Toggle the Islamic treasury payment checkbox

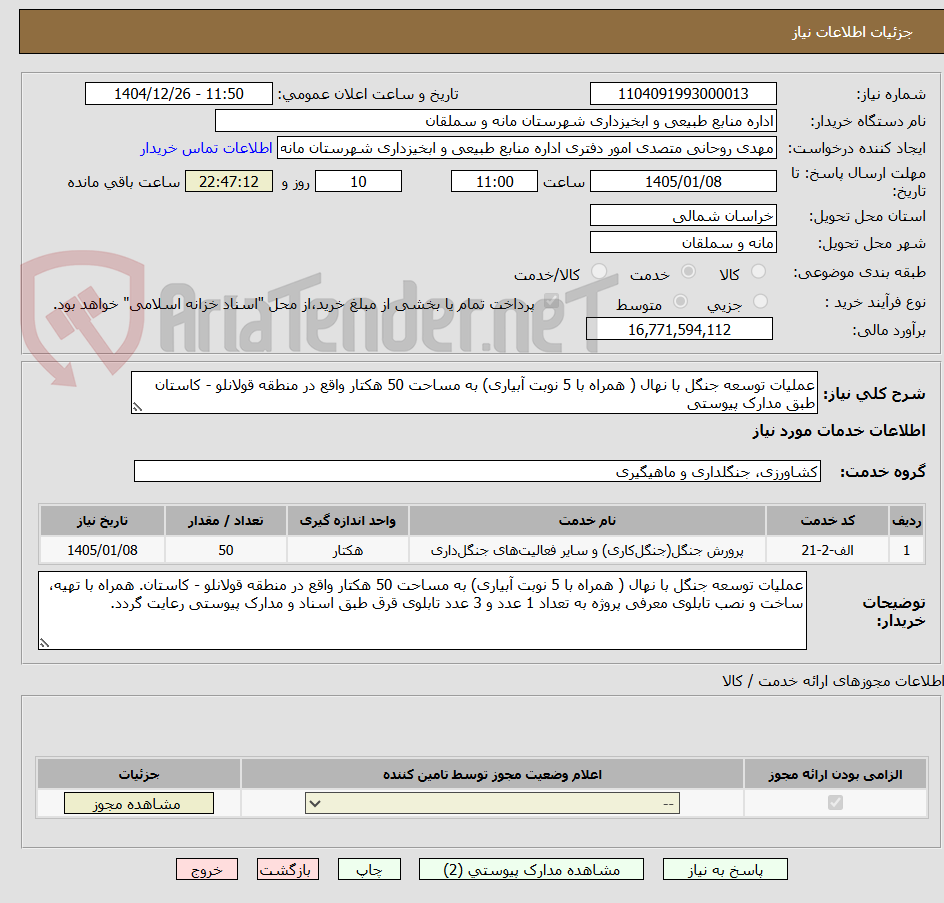(550, 303)
